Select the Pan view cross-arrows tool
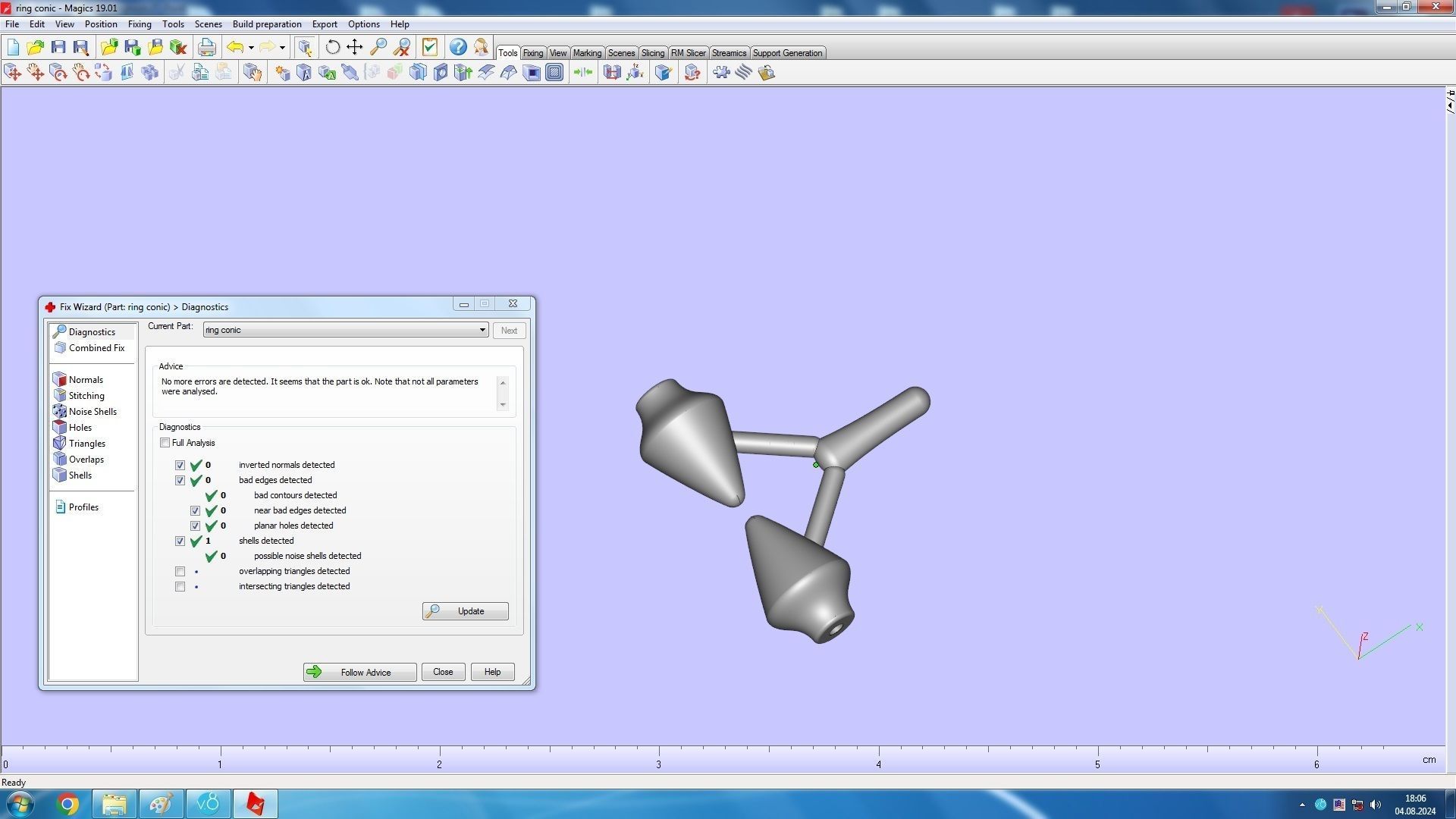 tap(355, 48)
